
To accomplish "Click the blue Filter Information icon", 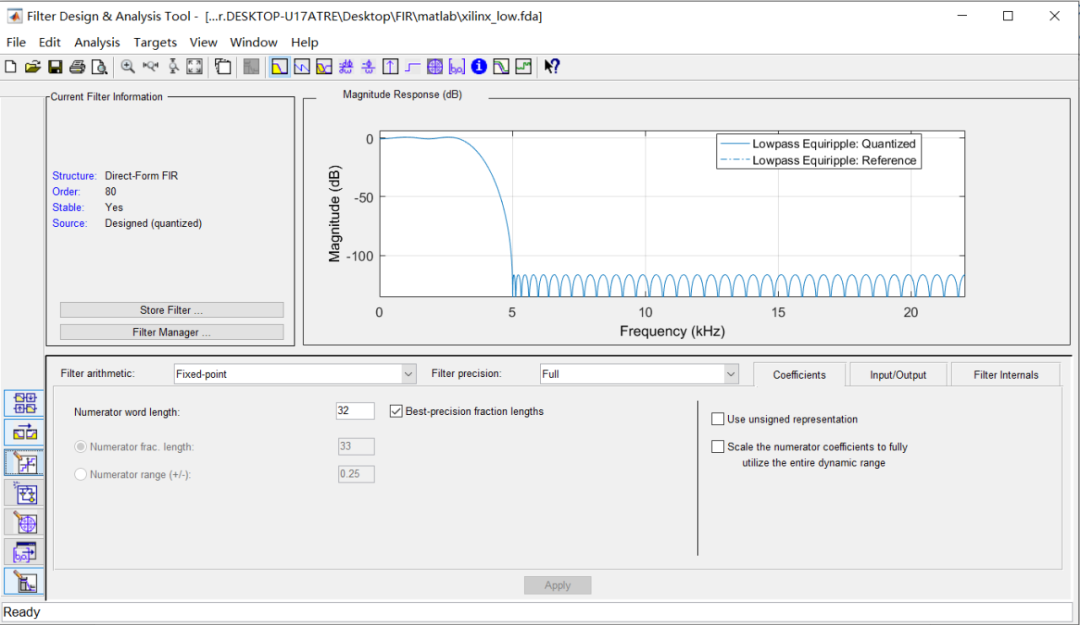I will point(479,67).
